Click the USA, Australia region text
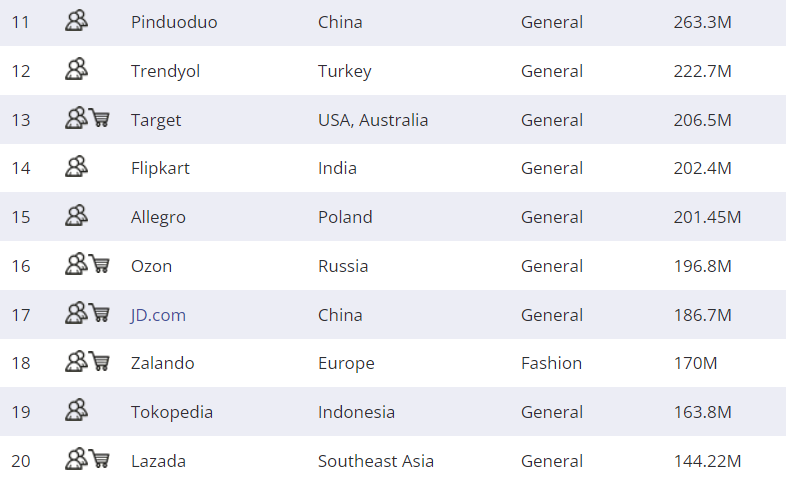 tap(373, 120)
